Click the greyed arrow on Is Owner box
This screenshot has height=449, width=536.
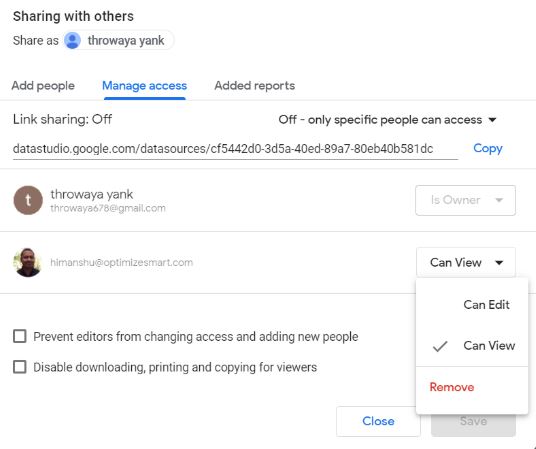tap(499, 200)
